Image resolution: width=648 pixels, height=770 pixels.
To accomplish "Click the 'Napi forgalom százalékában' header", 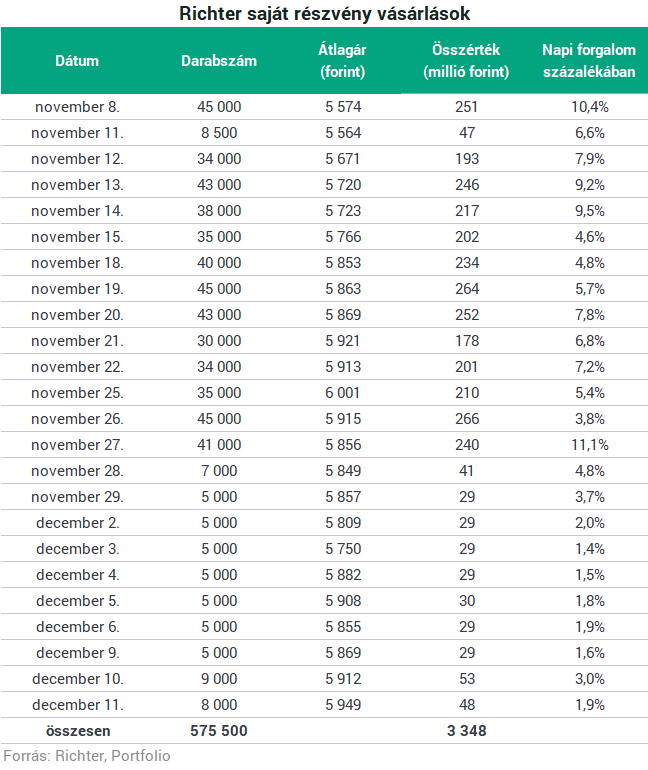I will click(x=589, y=61).
